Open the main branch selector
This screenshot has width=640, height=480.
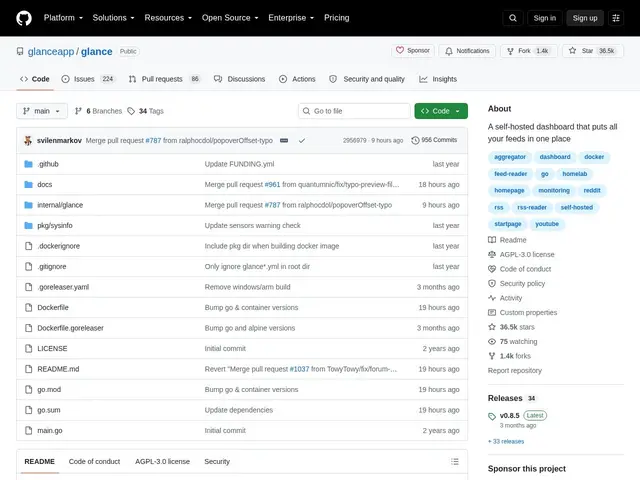pyautogui.click(x=42, y=111)
